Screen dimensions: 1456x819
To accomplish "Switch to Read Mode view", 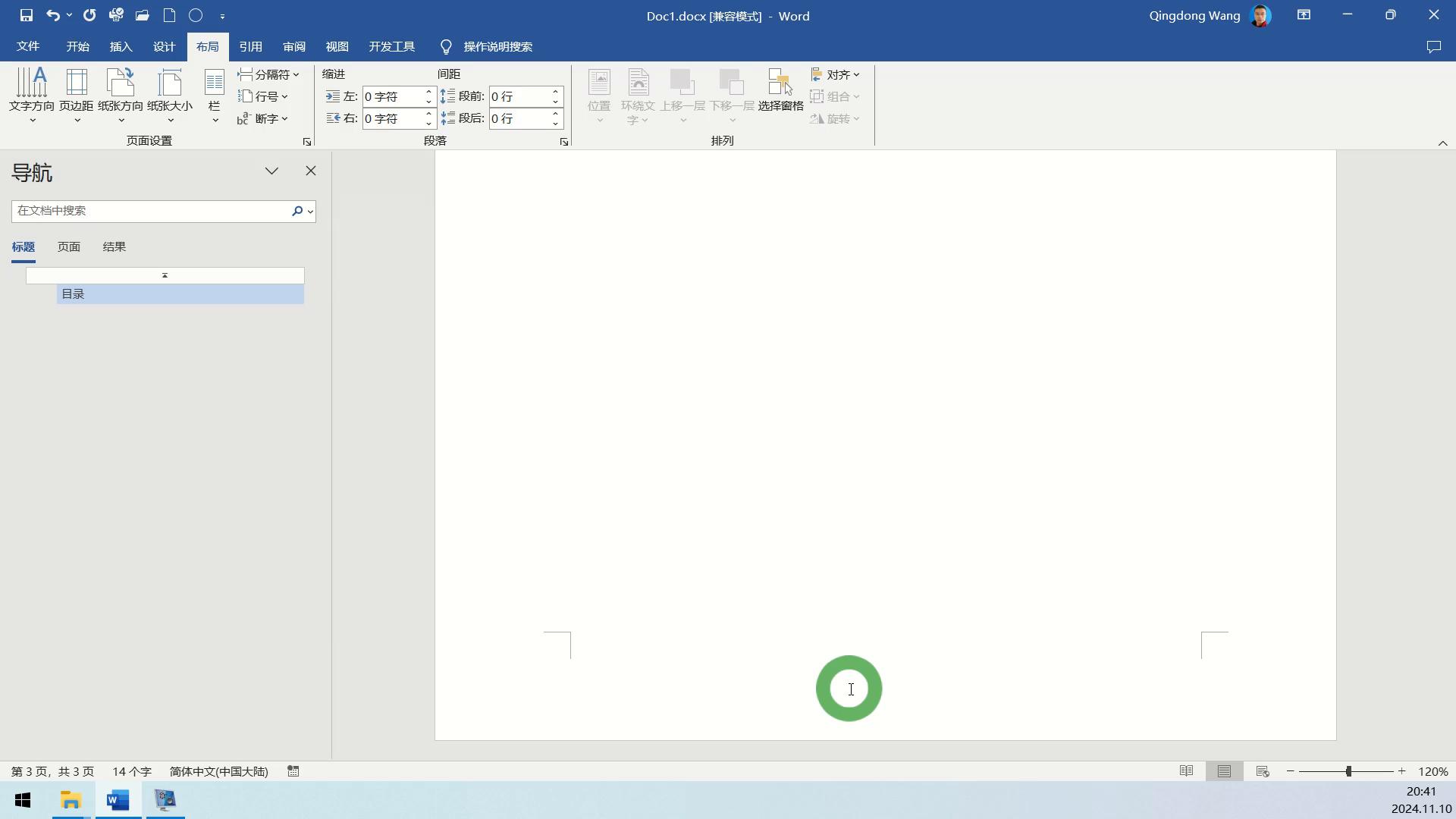I will tap(1186, 771).
